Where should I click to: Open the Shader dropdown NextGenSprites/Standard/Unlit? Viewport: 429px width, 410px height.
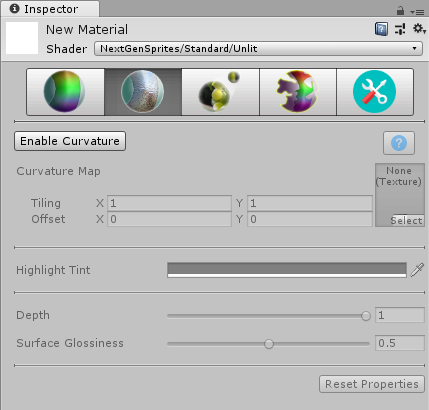(258, 49)
